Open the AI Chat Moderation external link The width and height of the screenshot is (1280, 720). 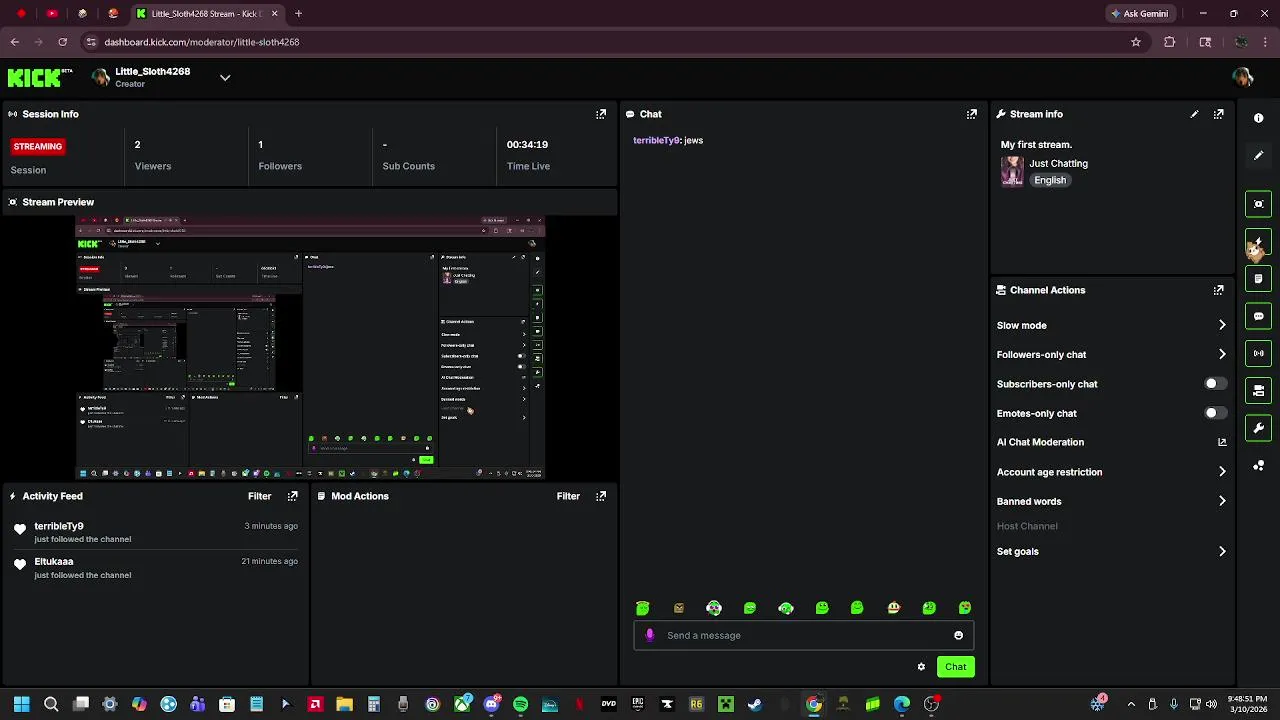pyautogui.click(x=1222, y=442)
